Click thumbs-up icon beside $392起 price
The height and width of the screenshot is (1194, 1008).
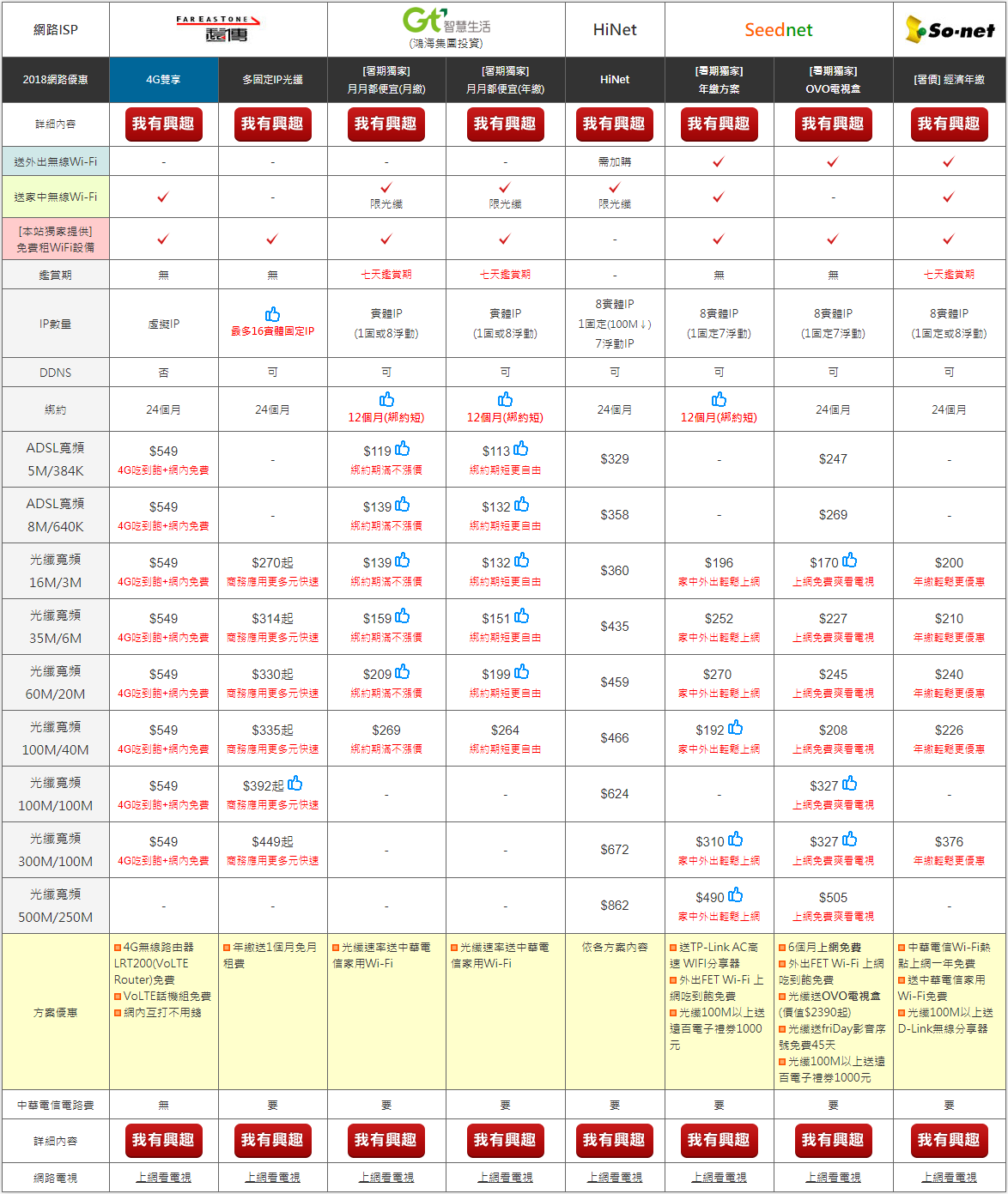[x=295, y=784]
